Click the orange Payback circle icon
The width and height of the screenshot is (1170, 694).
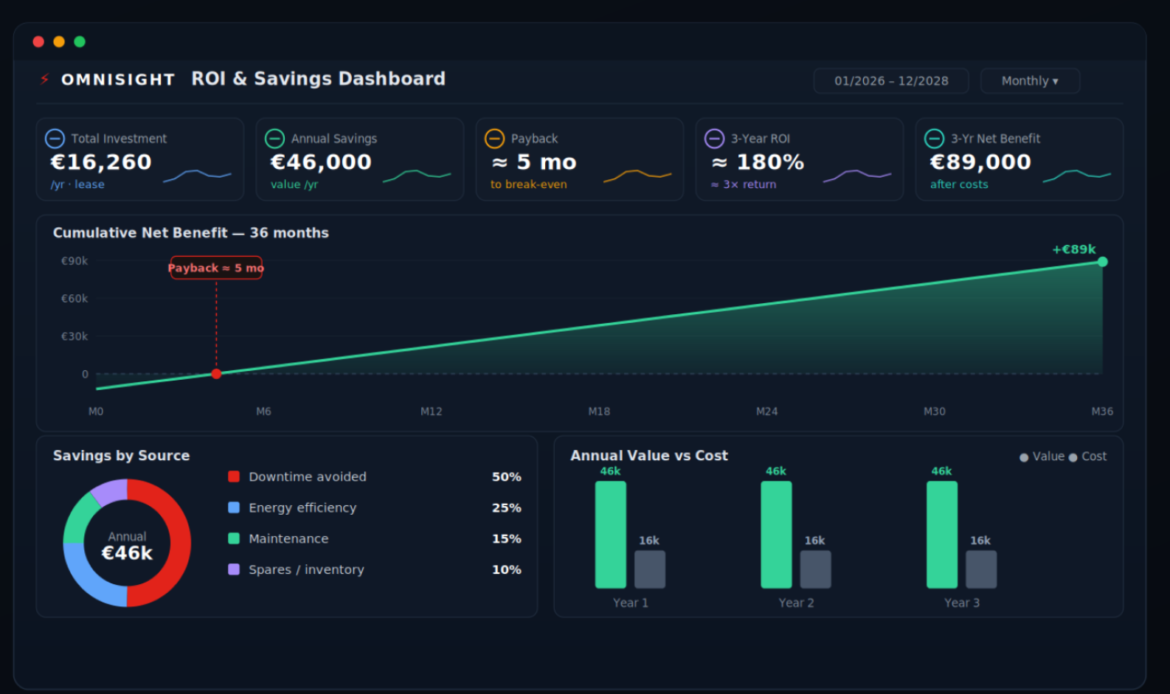click(x=495, y=139)
